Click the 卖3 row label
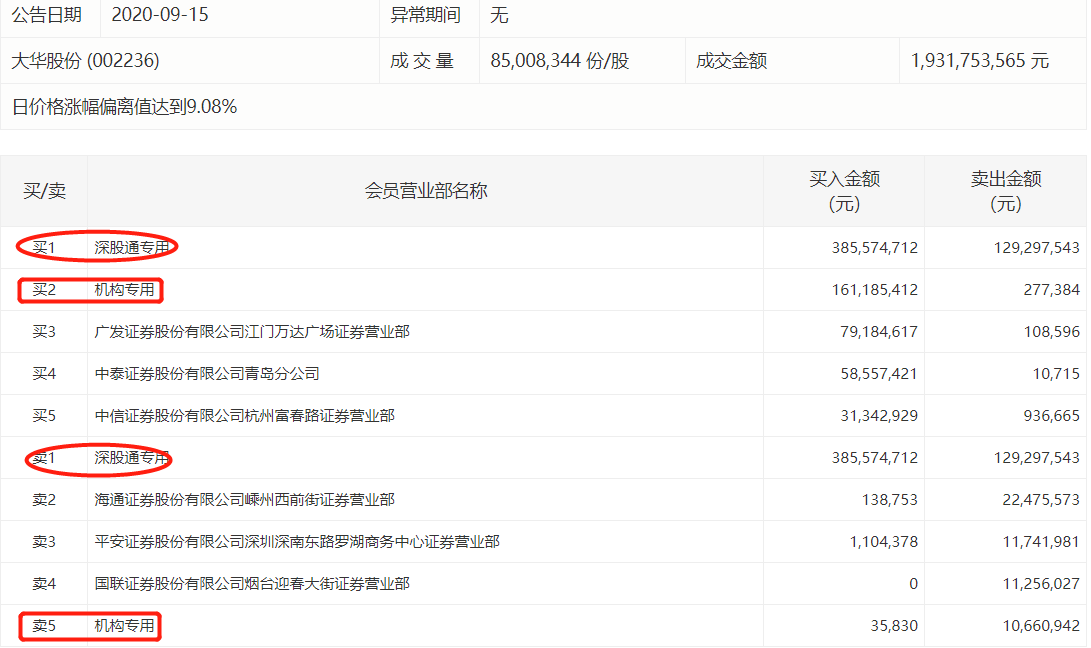 [44, 542]
